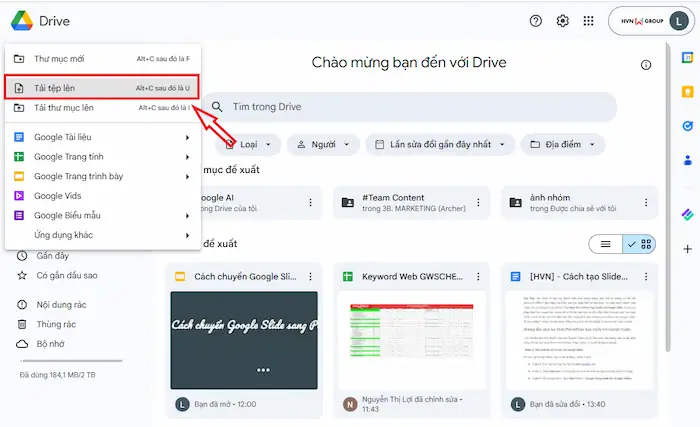Open Cách chuyển Google Slide thumbnail
The width and height of the screenshot is (700, 427).
pos(244,339)
